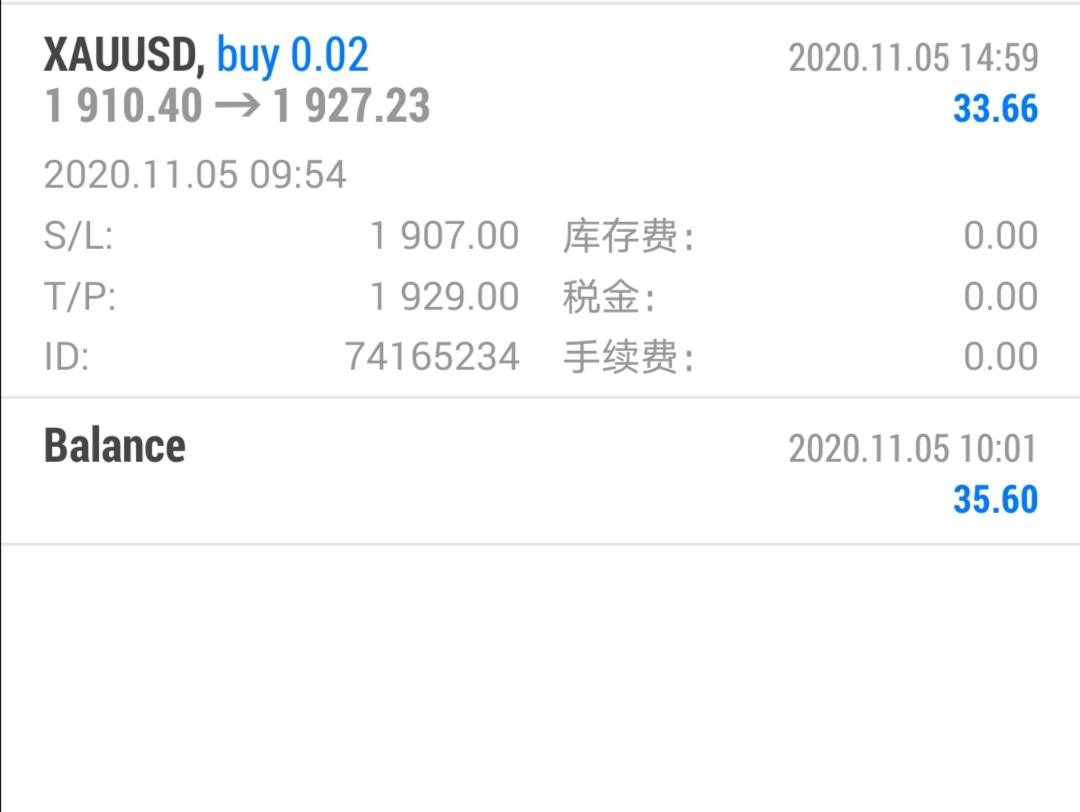The height and width of the screenshot is (812, 1080).
Task: Click the 税金 value 0.00
Action: click(1000, 297)
